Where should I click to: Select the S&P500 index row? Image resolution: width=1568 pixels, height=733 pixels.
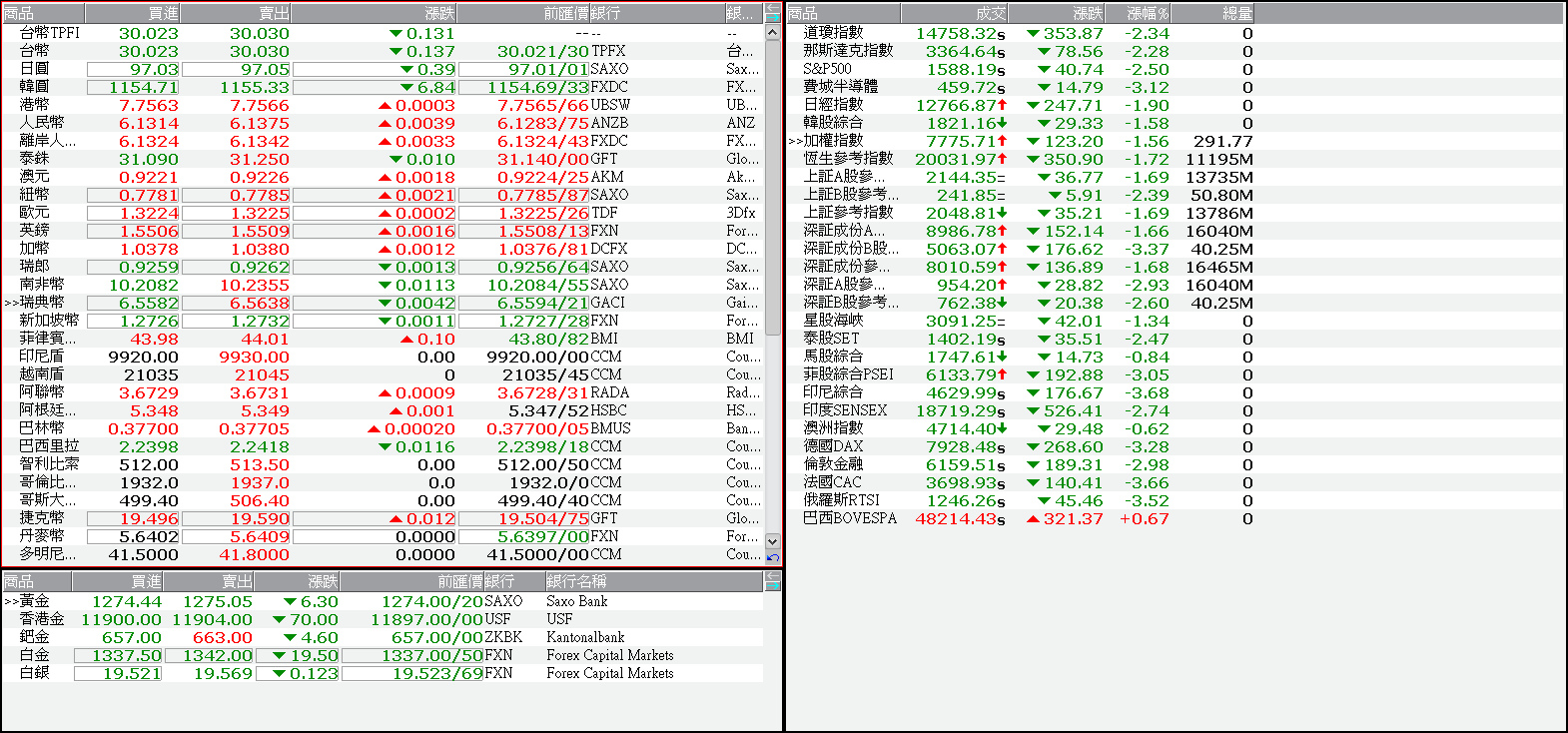(x=1176, y=69)
